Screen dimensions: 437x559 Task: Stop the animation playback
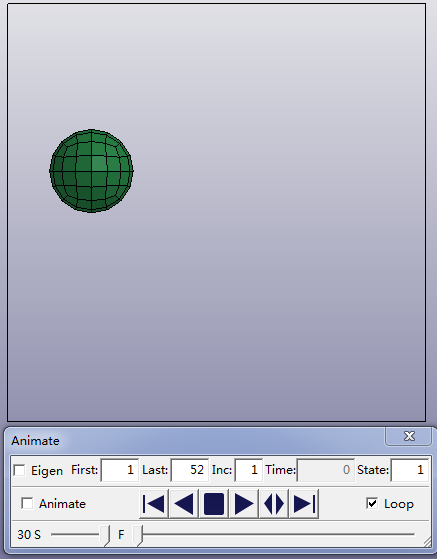click(x=214, y=504)
